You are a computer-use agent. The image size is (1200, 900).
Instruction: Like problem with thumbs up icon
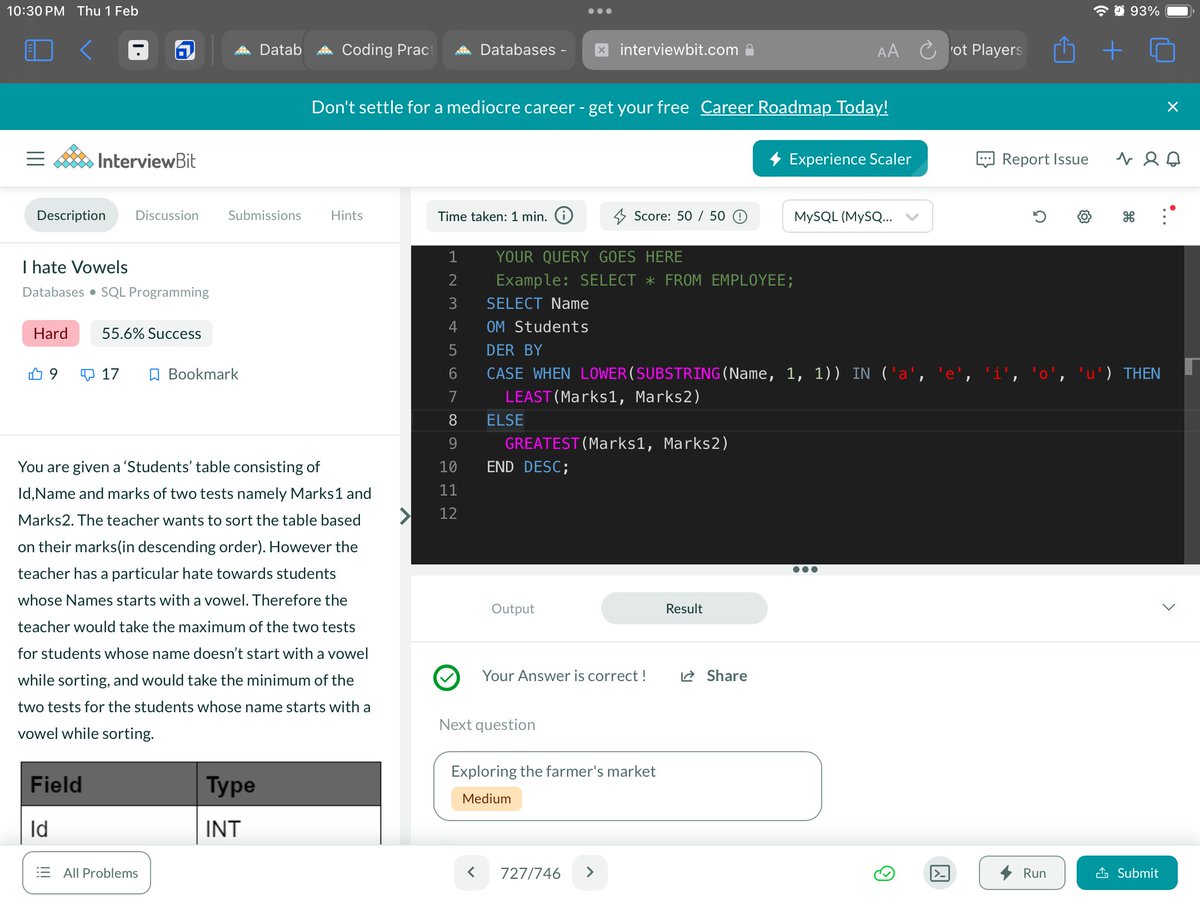[x=36, y=374]
